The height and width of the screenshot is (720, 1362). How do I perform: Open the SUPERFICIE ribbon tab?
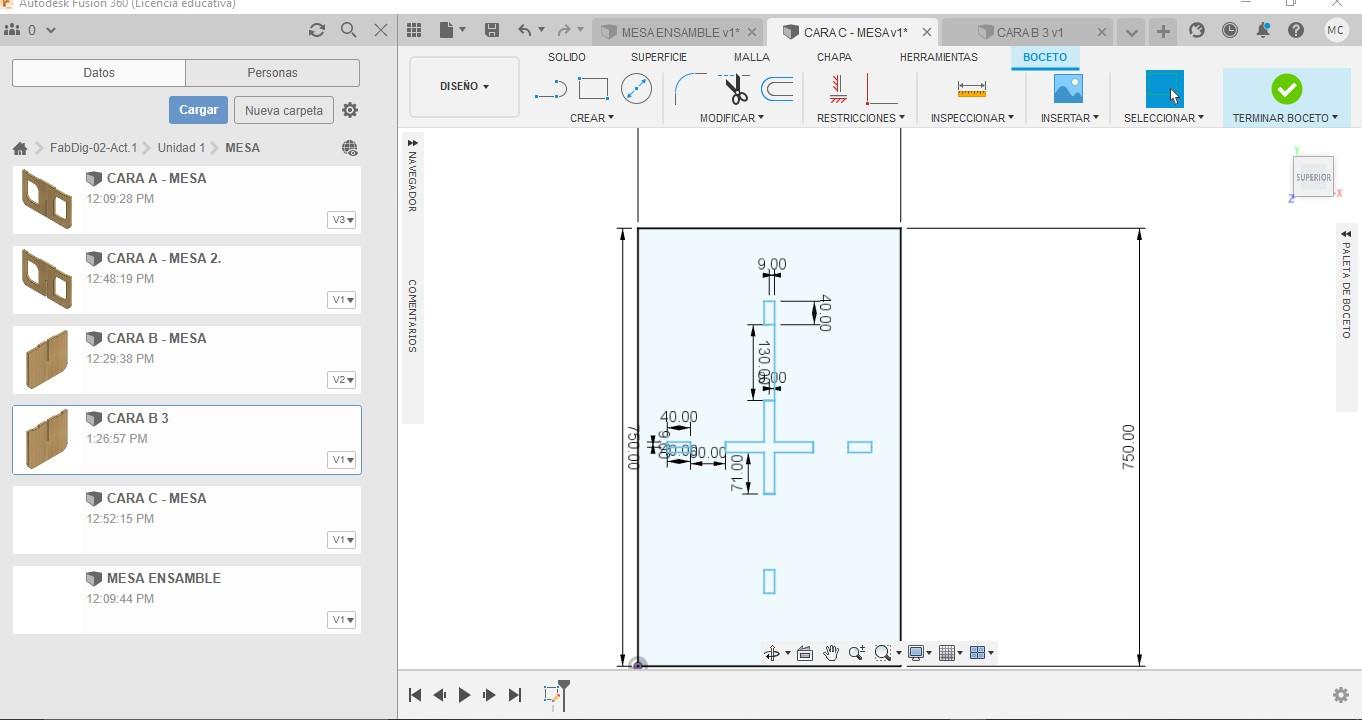tap(658, 57)
